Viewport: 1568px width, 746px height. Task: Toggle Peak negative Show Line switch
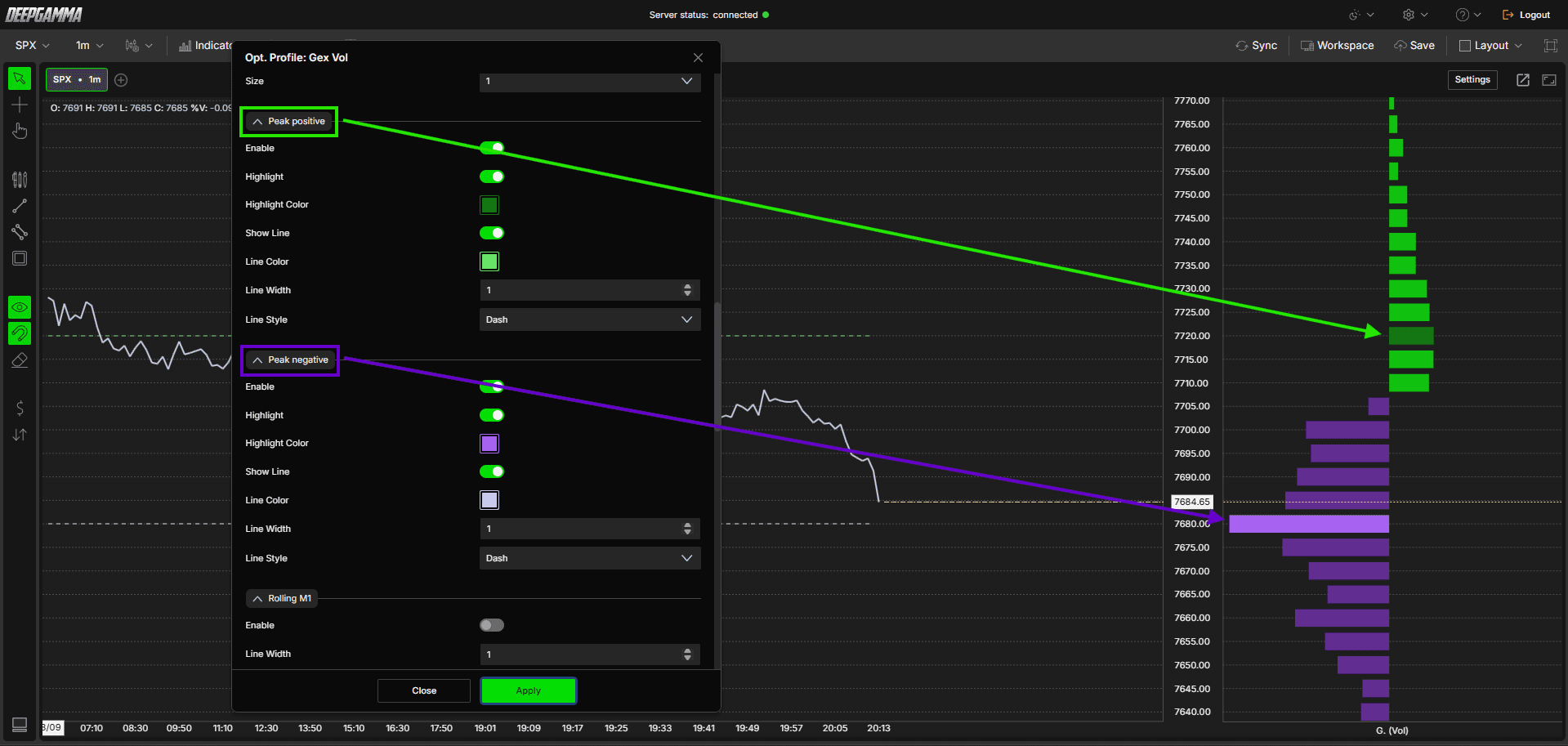(x=492, y=471)
